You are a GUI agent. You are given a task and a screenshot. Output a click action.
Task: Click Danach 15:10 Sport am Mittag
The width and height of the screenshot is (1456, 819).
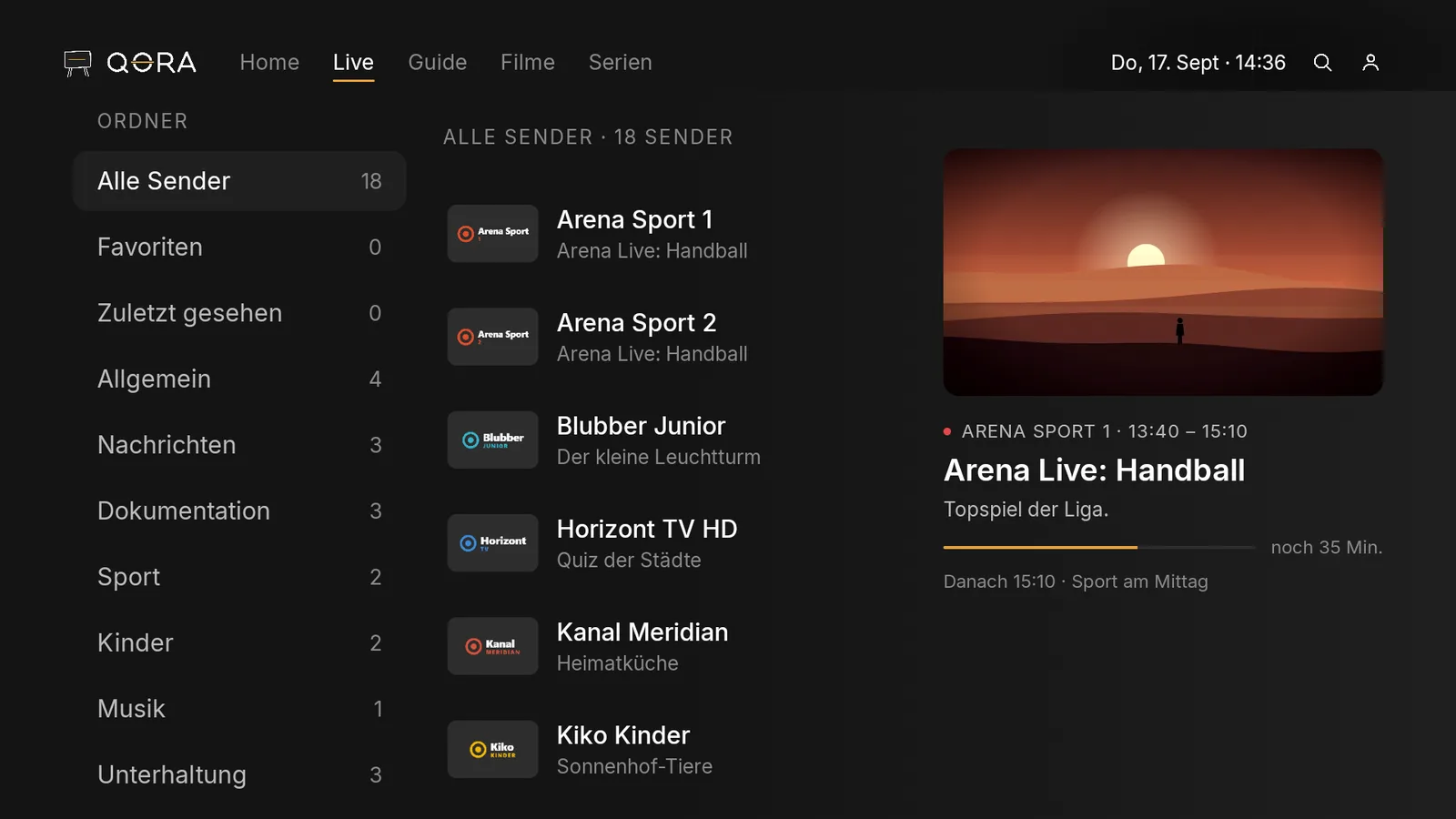pos(1076,581)
